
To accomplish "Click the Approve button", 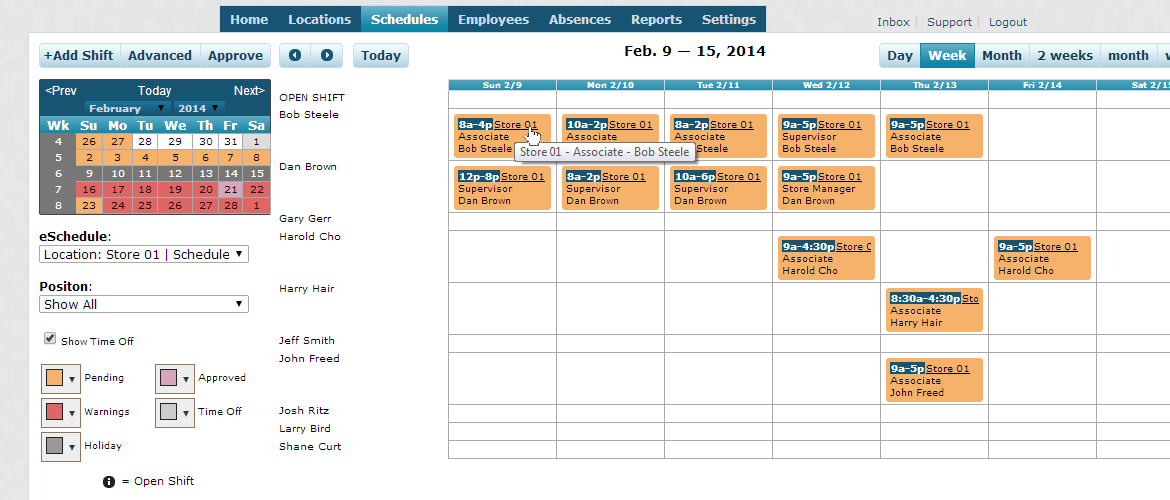I will click(235, 55).
